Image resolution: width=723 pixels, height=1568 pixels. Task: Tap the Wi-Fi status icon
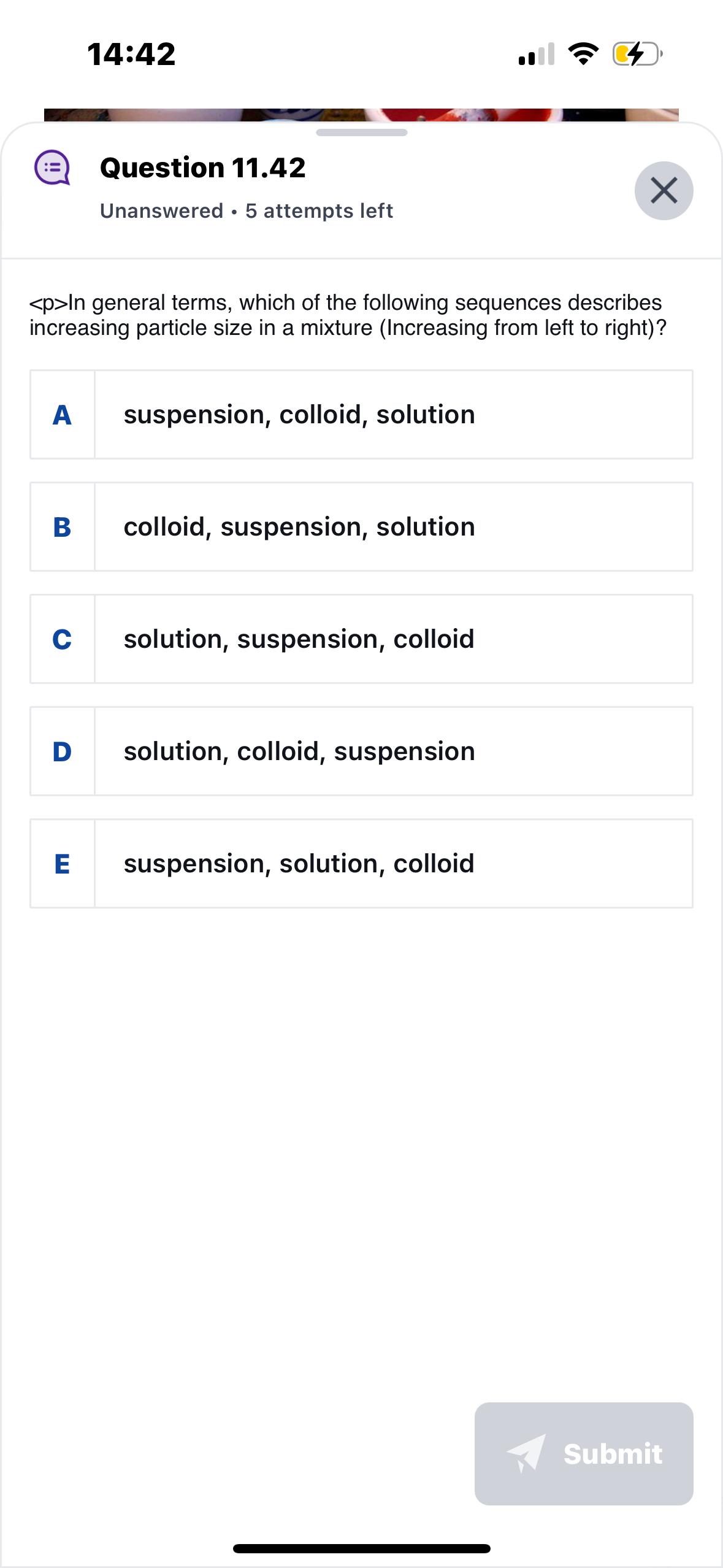pos(583,55)
